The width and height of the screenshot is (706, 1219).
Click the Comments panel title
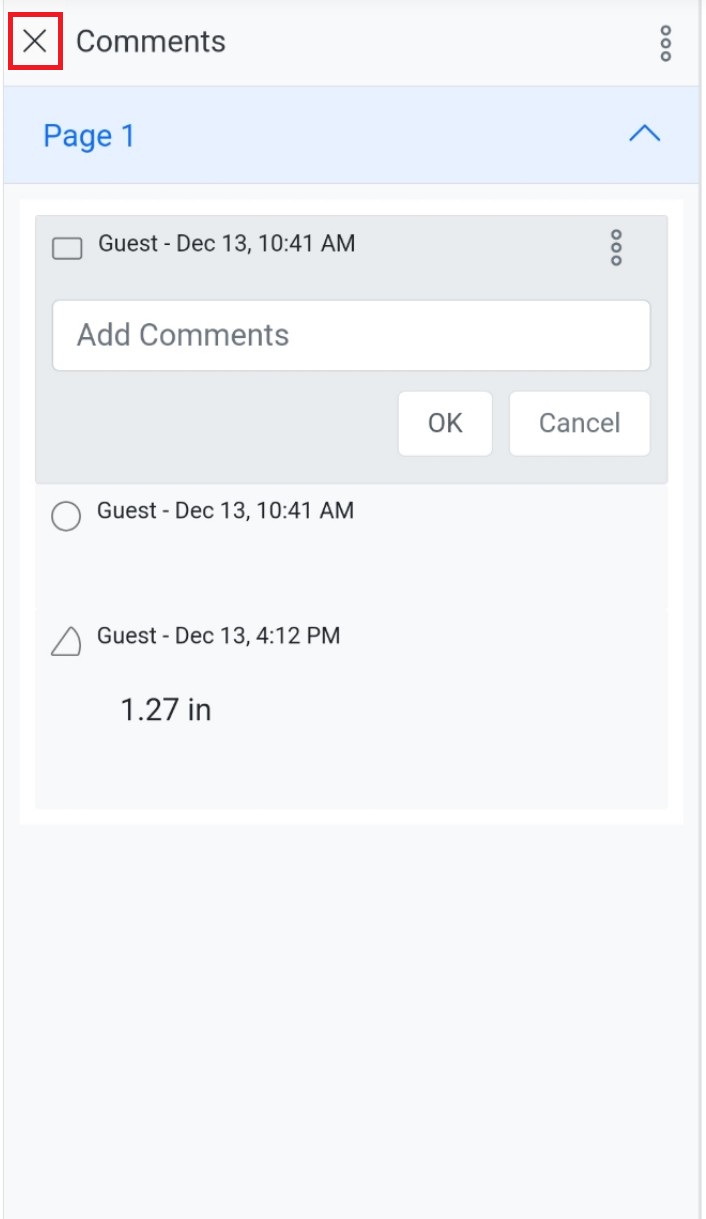(x=151, y=42)
